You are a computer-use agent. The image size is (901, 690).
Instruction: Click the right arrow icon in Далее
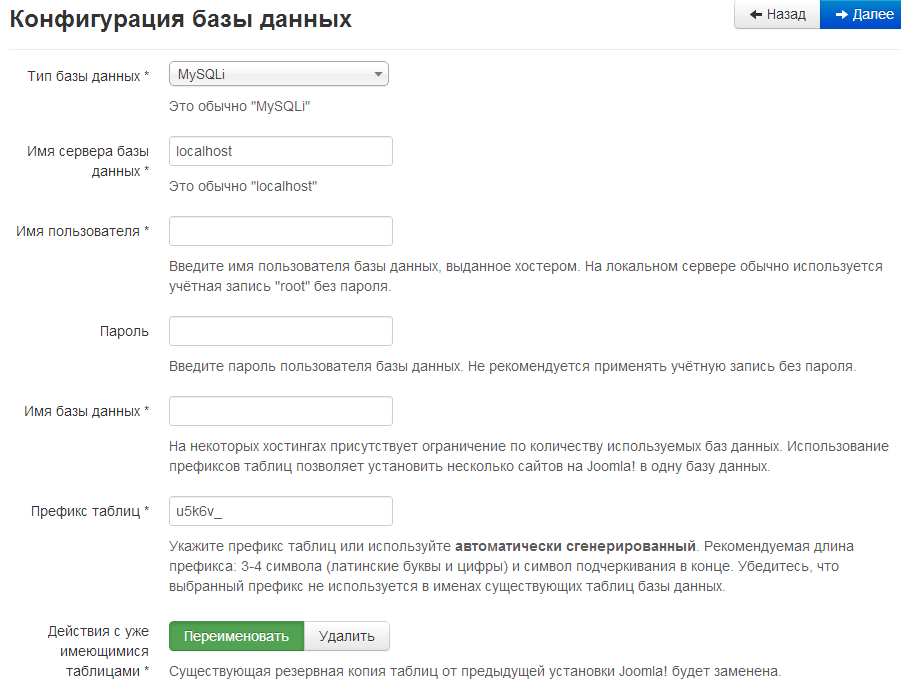pyautogui.click(x=841, y=15)
